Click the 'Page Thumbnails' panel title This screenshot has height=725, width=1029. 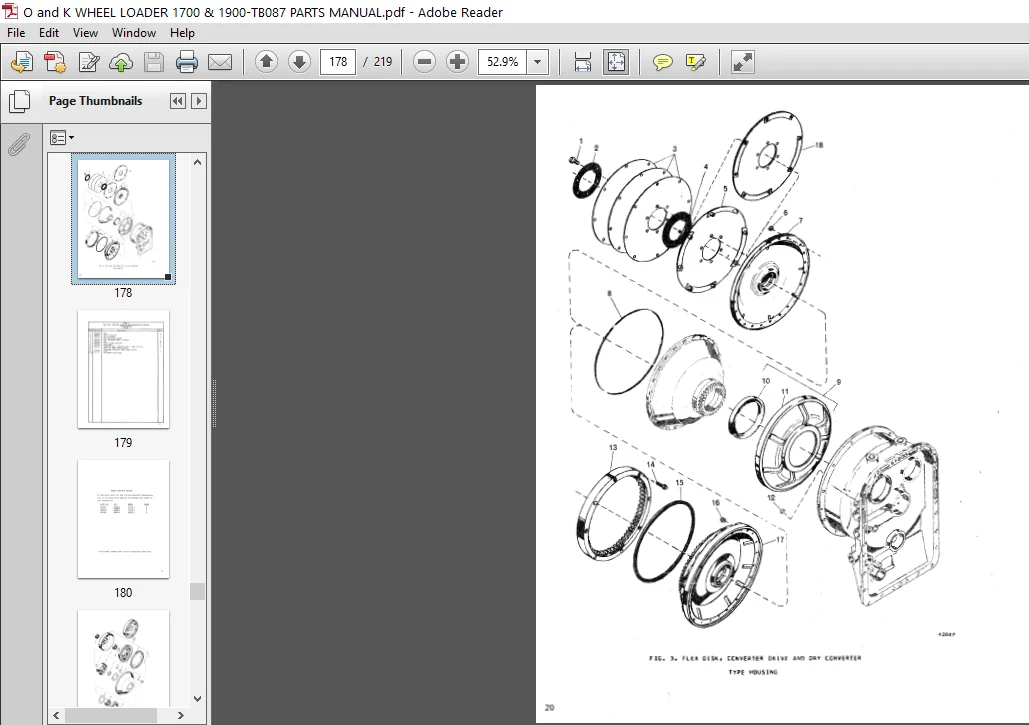coord(95,101)
